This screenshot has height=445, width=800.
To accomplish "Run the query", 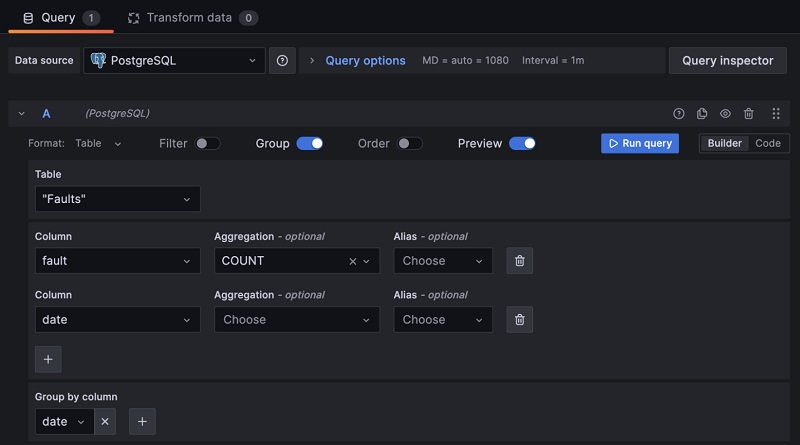I will click(640, 143).
